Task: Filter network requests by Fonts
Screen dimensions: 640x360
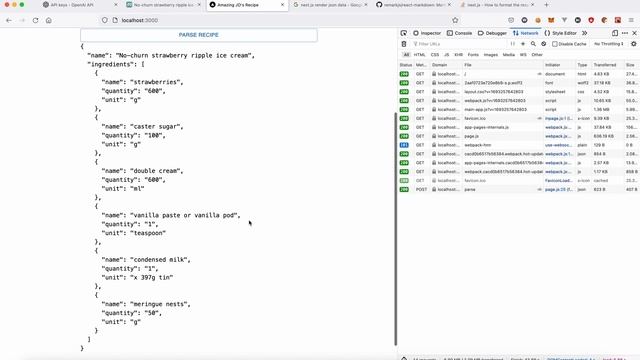Action: click(x=473, y=55)
